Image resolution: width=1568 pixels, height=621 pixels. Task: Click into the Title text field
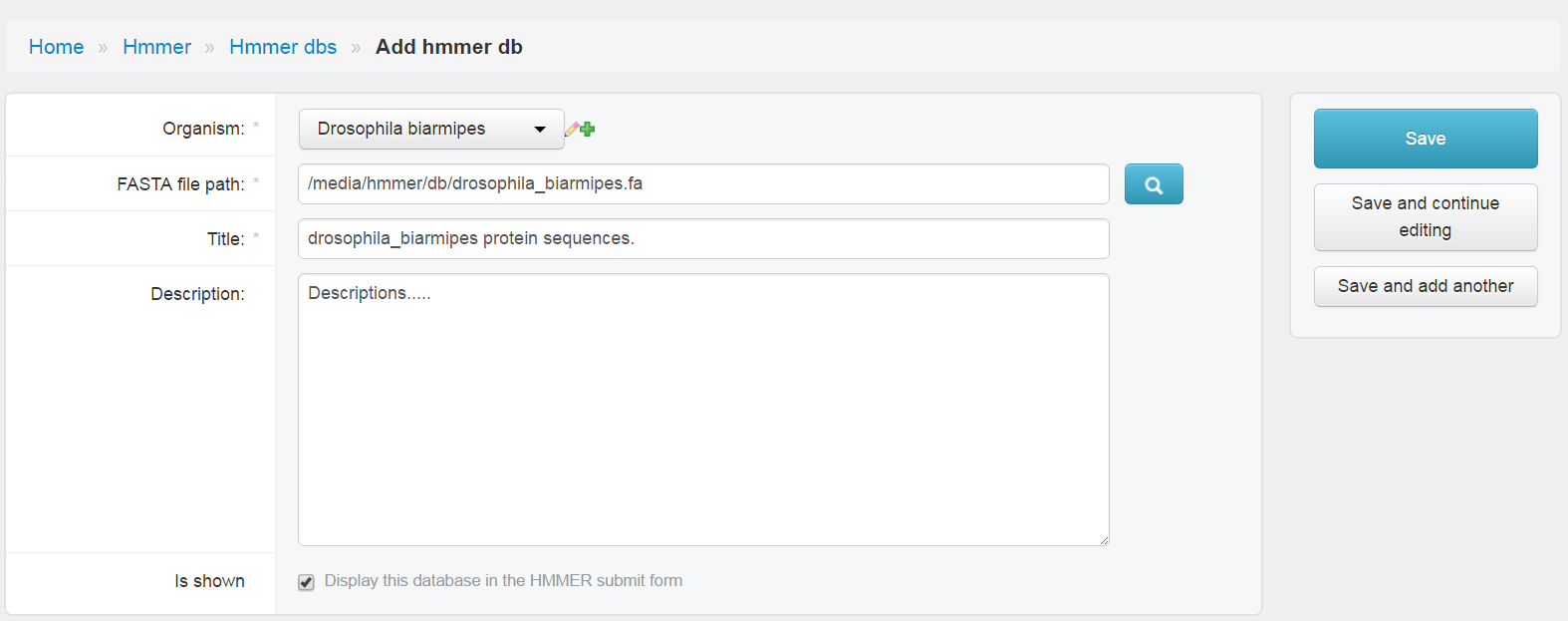pos(703,239)
